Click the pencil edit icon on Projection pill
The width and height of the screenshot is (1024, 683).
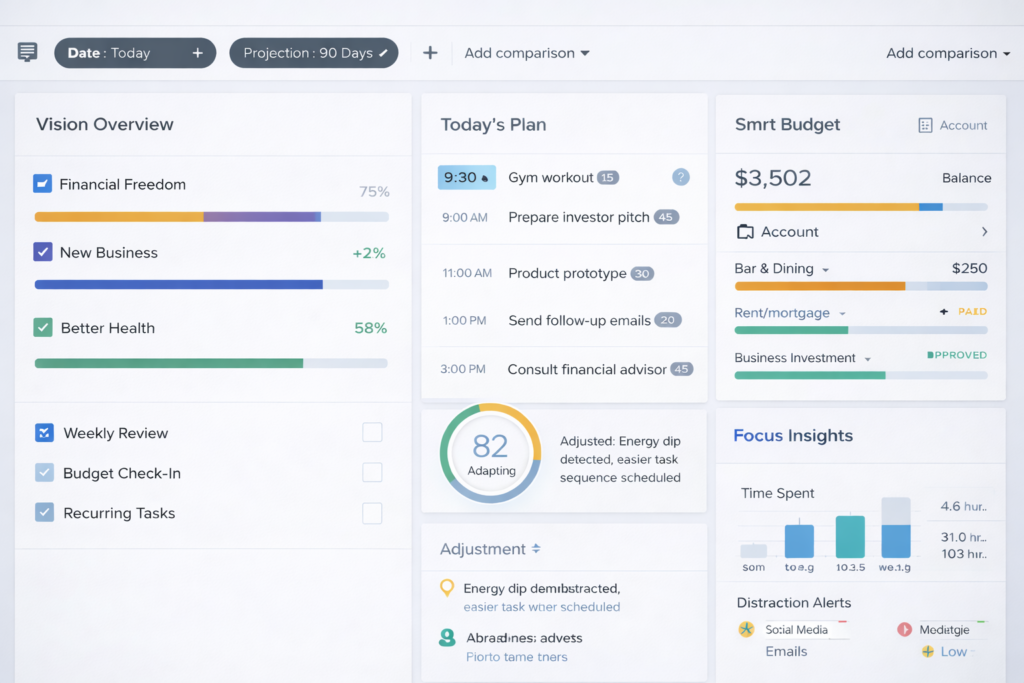pyautogui.click(x=384, y=53)
